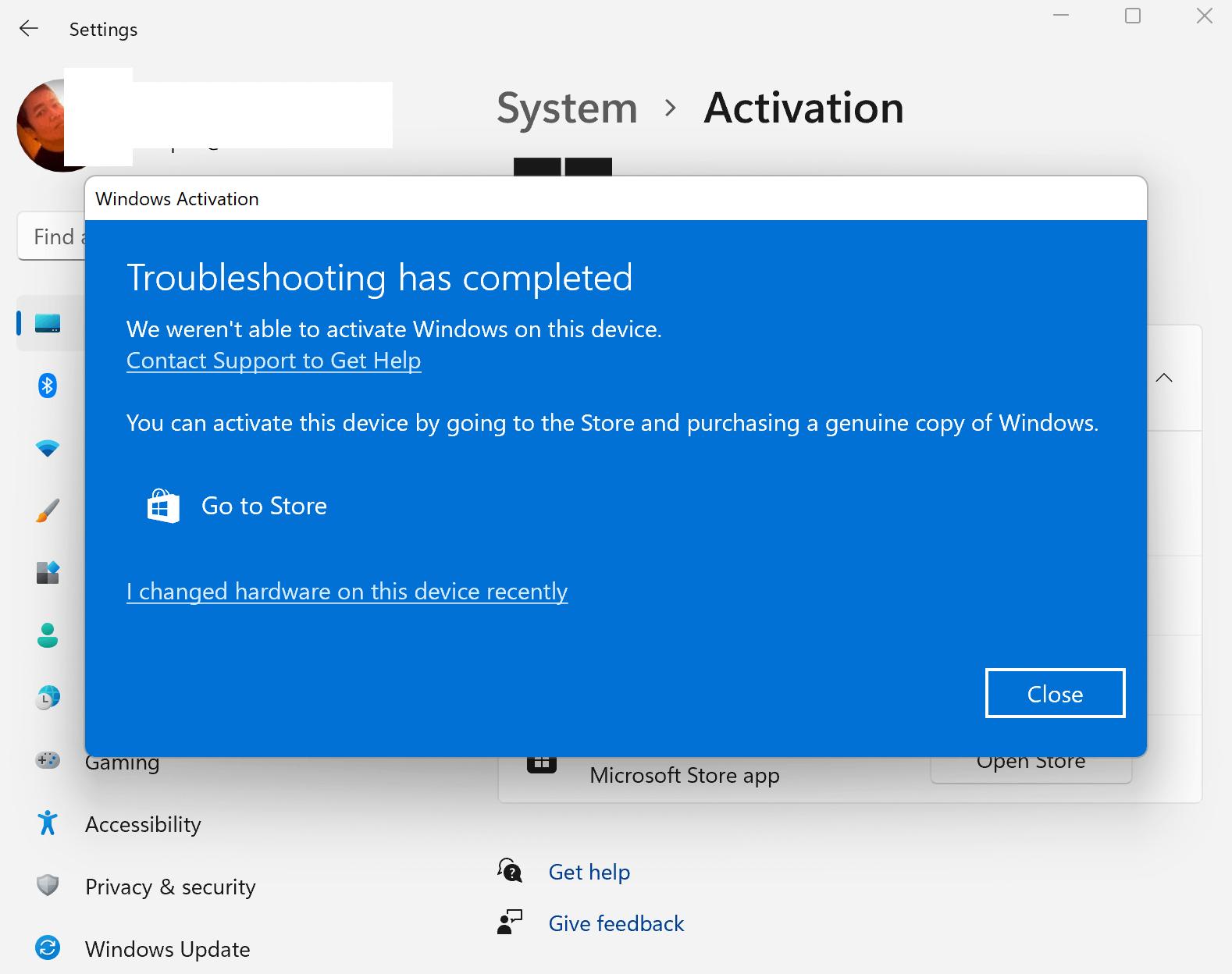
Task: Click I changed hardware on this device link
Action: point(347,592)
